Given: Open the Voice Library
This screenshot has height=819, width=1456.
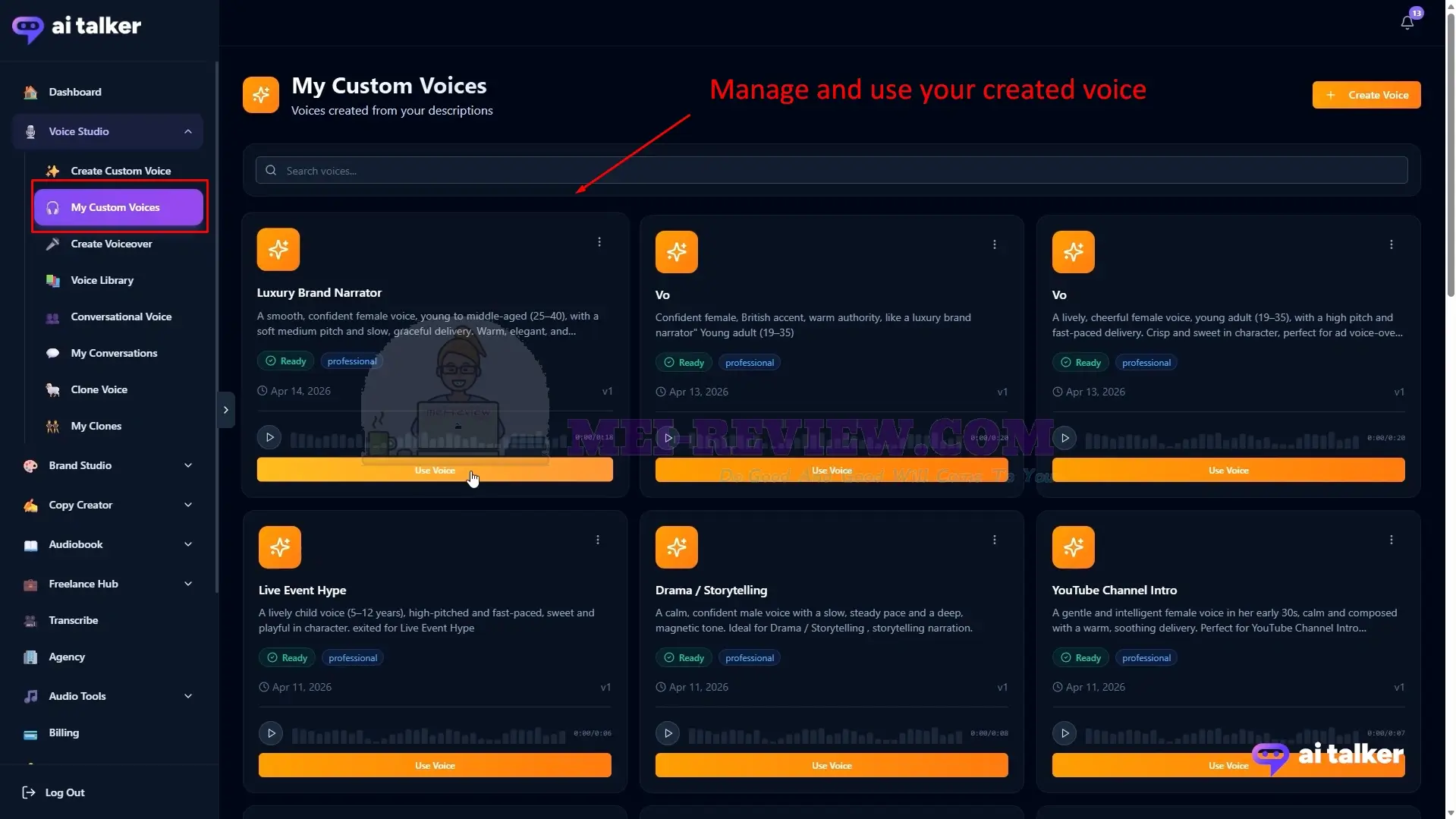Looking at the screenshot, I should pos(118,280).
